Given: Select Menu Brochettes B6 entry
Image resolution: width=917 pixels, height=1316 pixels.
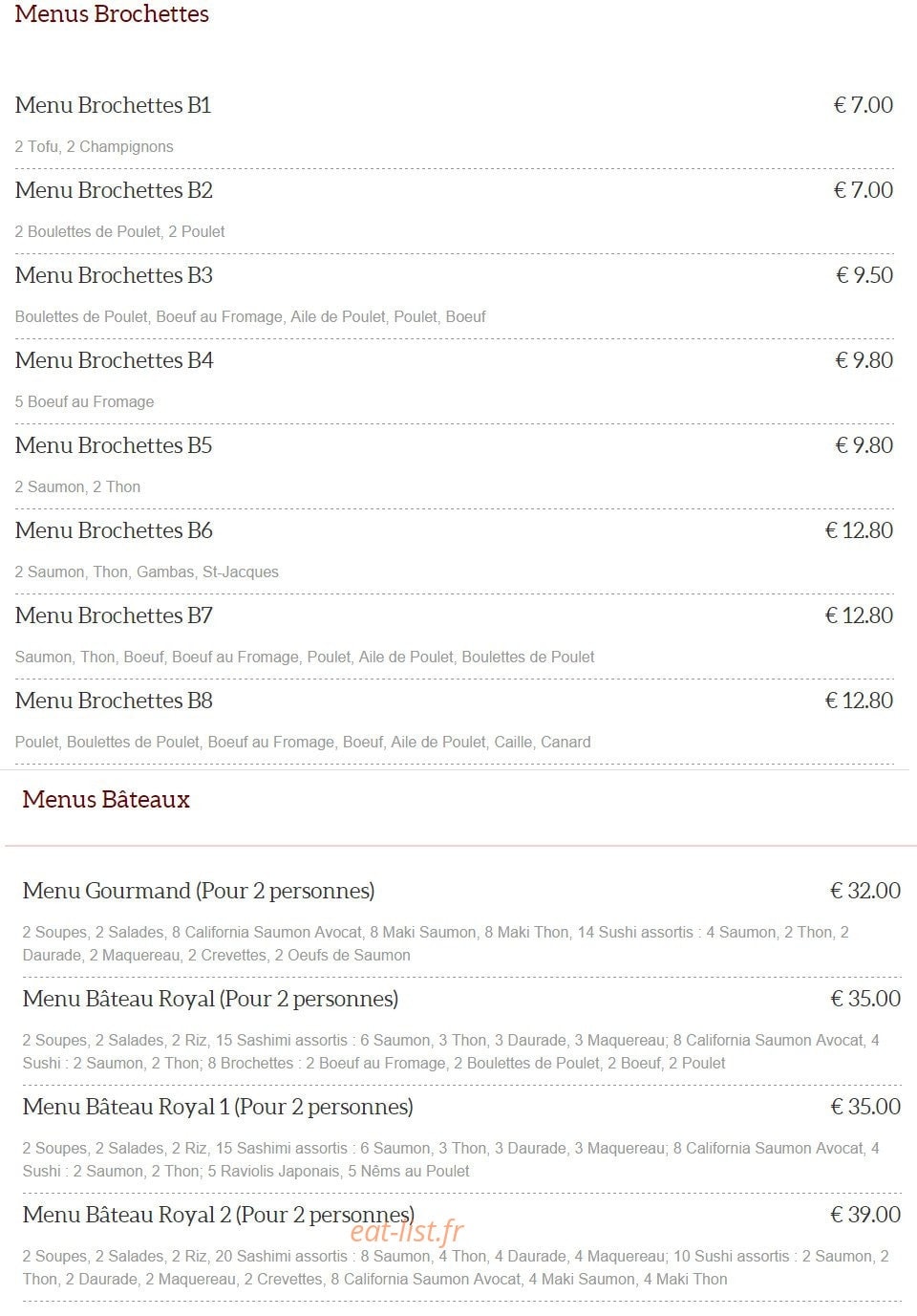Looking at the screenshot, I should click(114, 530).
